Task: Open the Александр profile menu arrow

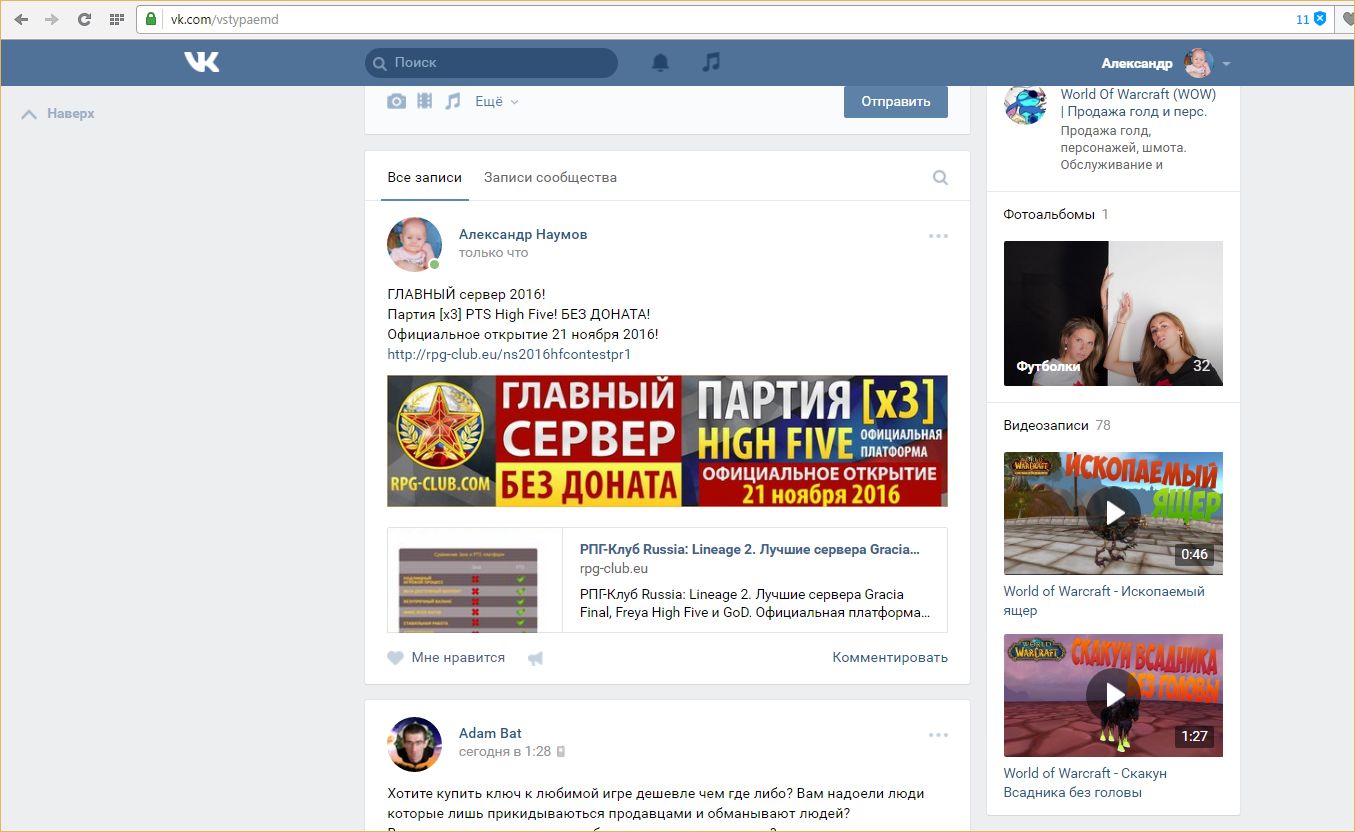Action: (1226, 64)
